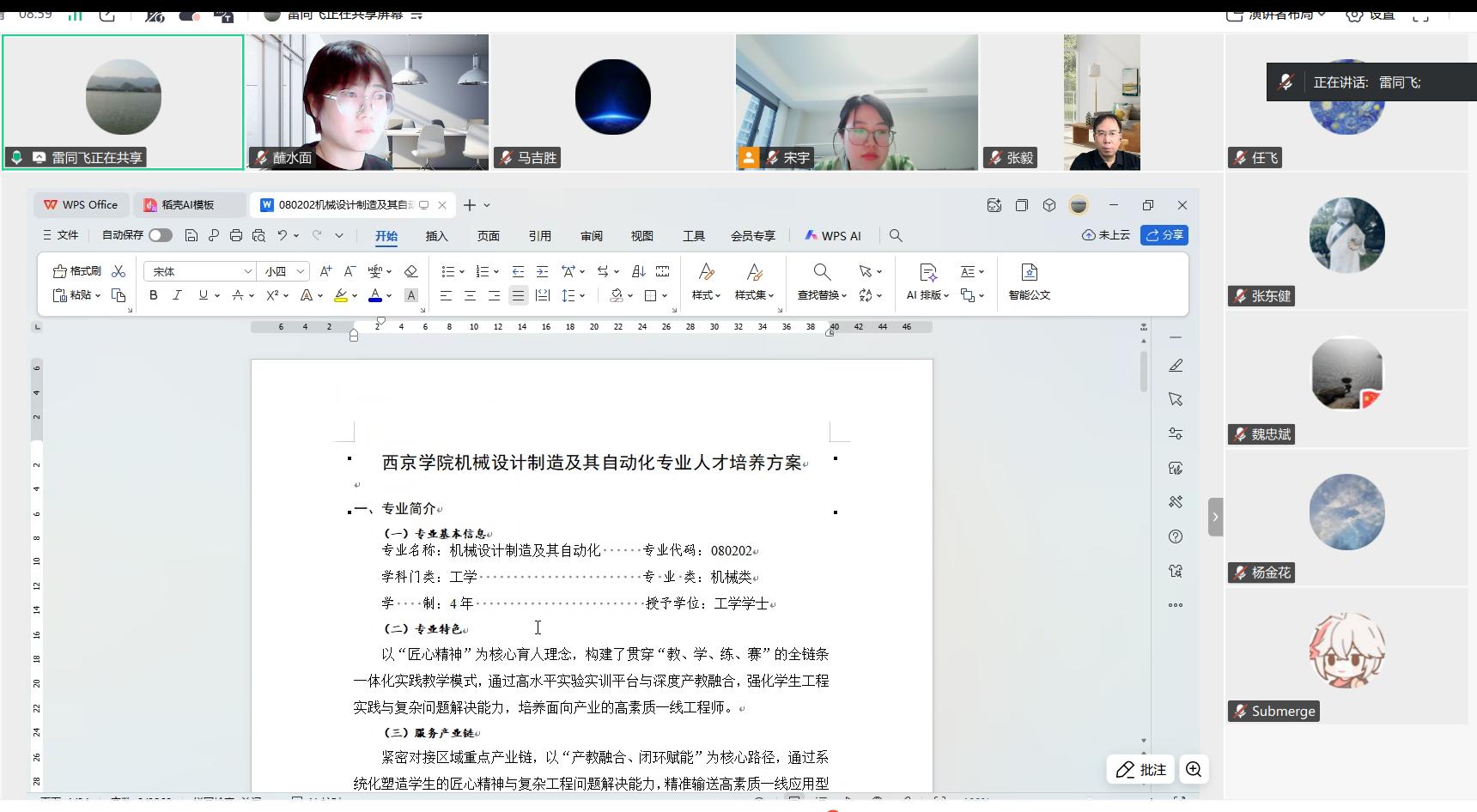Open the font name dropdown showing 宋体
This screenshot has height=812, width=1477.
(x=247, y=271)
